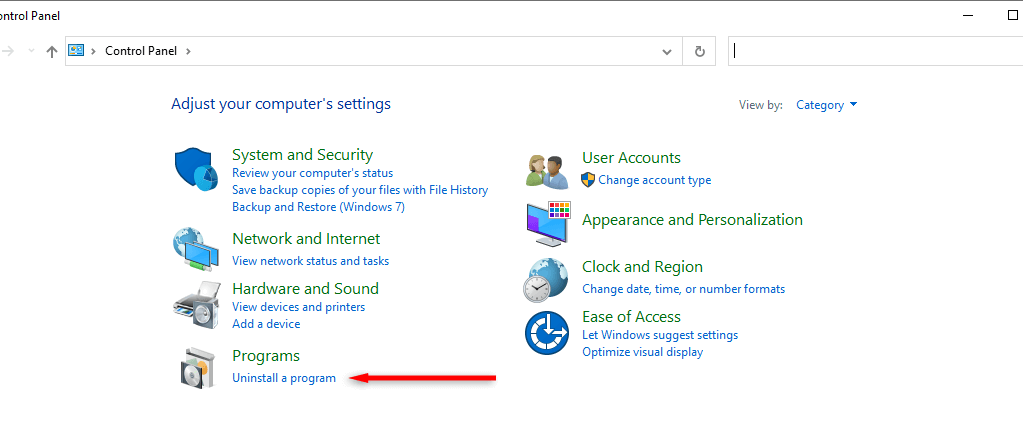The image size is (1023, 434).
Task: Click the Hardware and Sound printer icon
Action: tap(196, 304)
